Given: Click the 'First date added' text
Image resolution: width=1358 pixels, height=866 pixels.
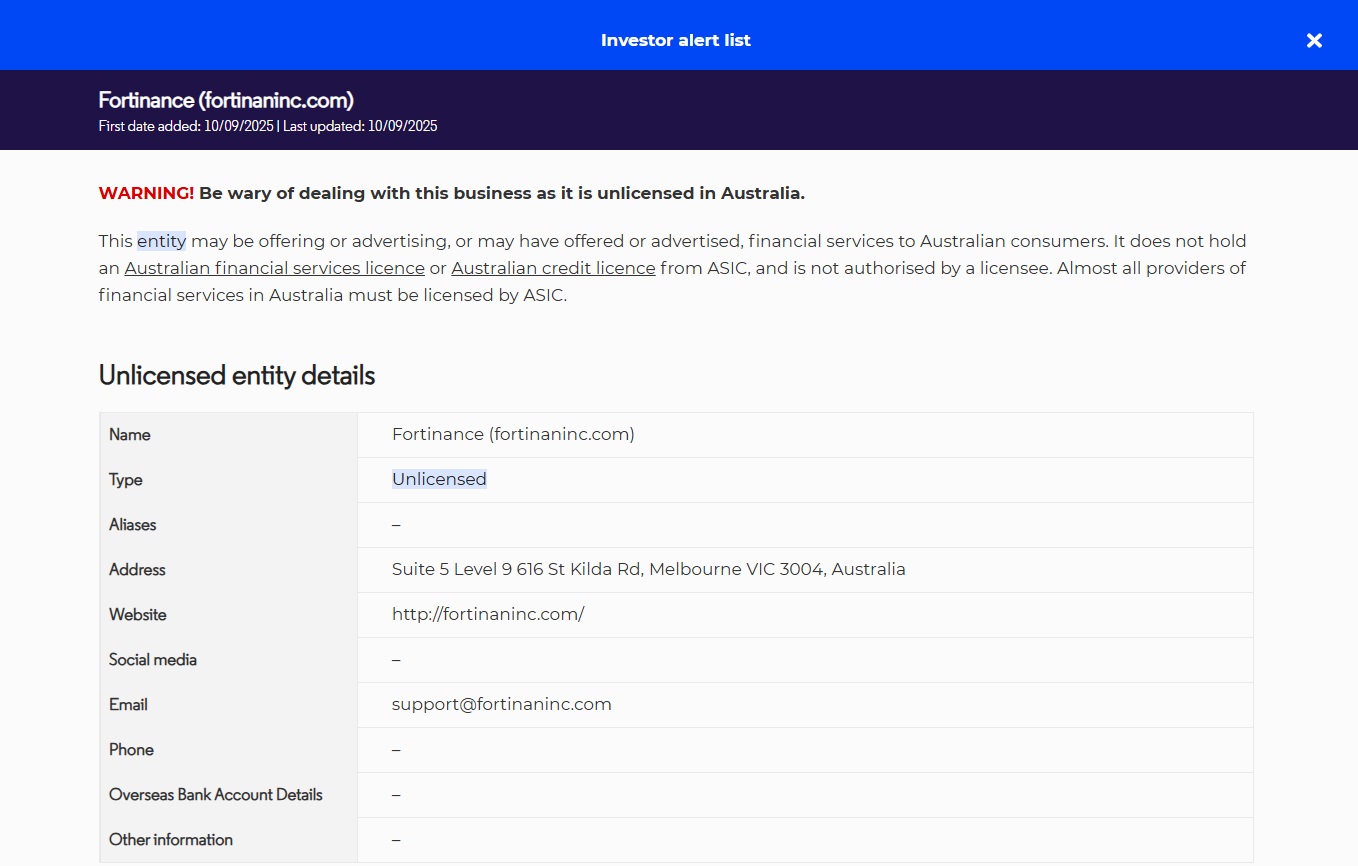Looking at the screenshot, I should pos(185,126).
